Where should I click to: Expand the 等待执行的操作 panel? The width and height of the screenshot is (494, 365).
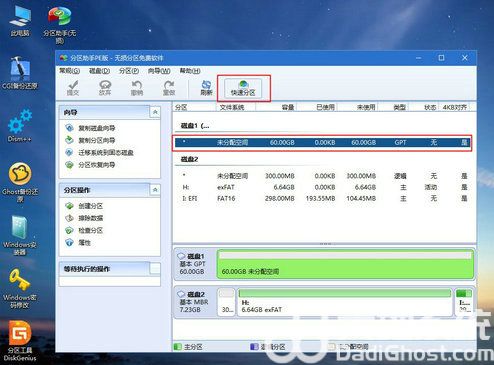155,269
